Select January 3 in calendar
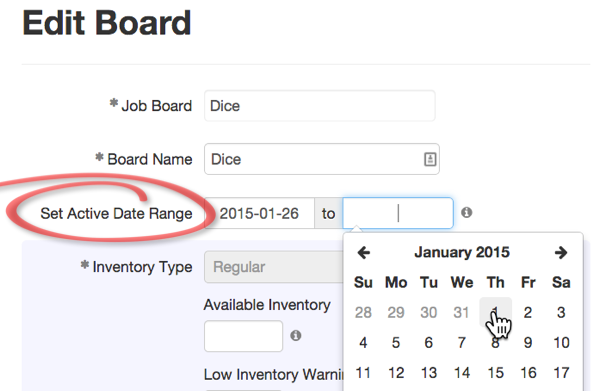The width and height of the screenshot is (600, 391). coord(561,313)
